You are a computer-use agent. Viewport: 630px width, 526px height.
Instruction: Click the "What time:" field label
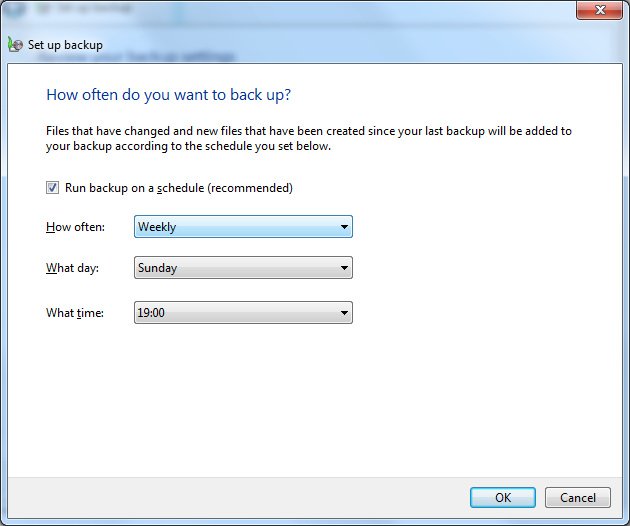point(75,313)
